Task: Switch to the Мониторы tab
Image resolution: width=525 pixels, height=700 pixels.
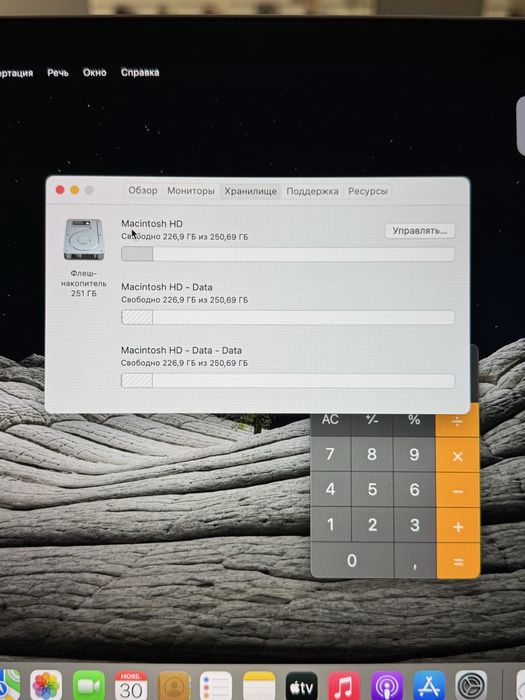Action: coord(191,191)
